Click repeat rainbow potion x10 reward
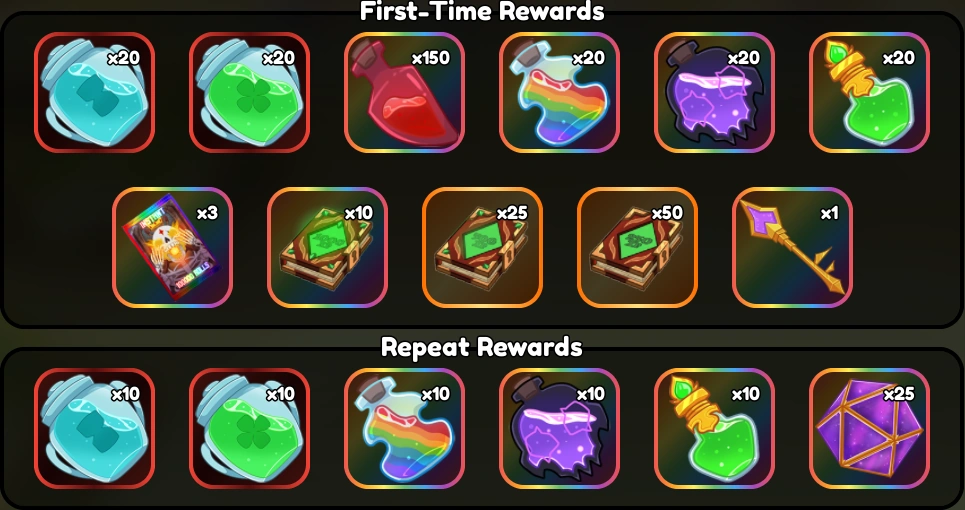 pyautogui.click(x=404, y=428)
